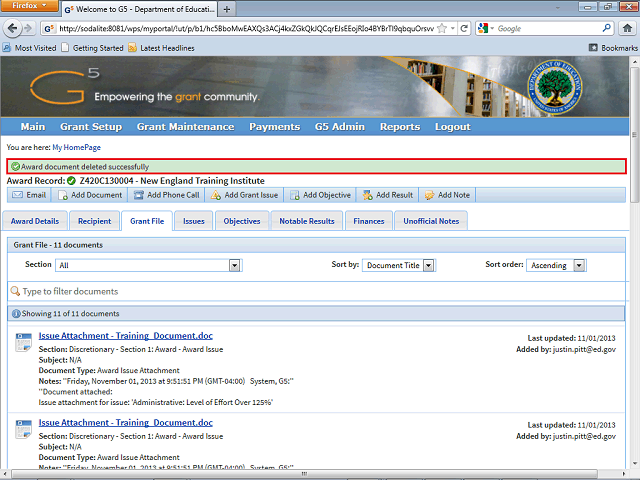This screenshot has width=640, height=480.
Task: Switch to the Recipient tab
Action: tap(94, 221)
